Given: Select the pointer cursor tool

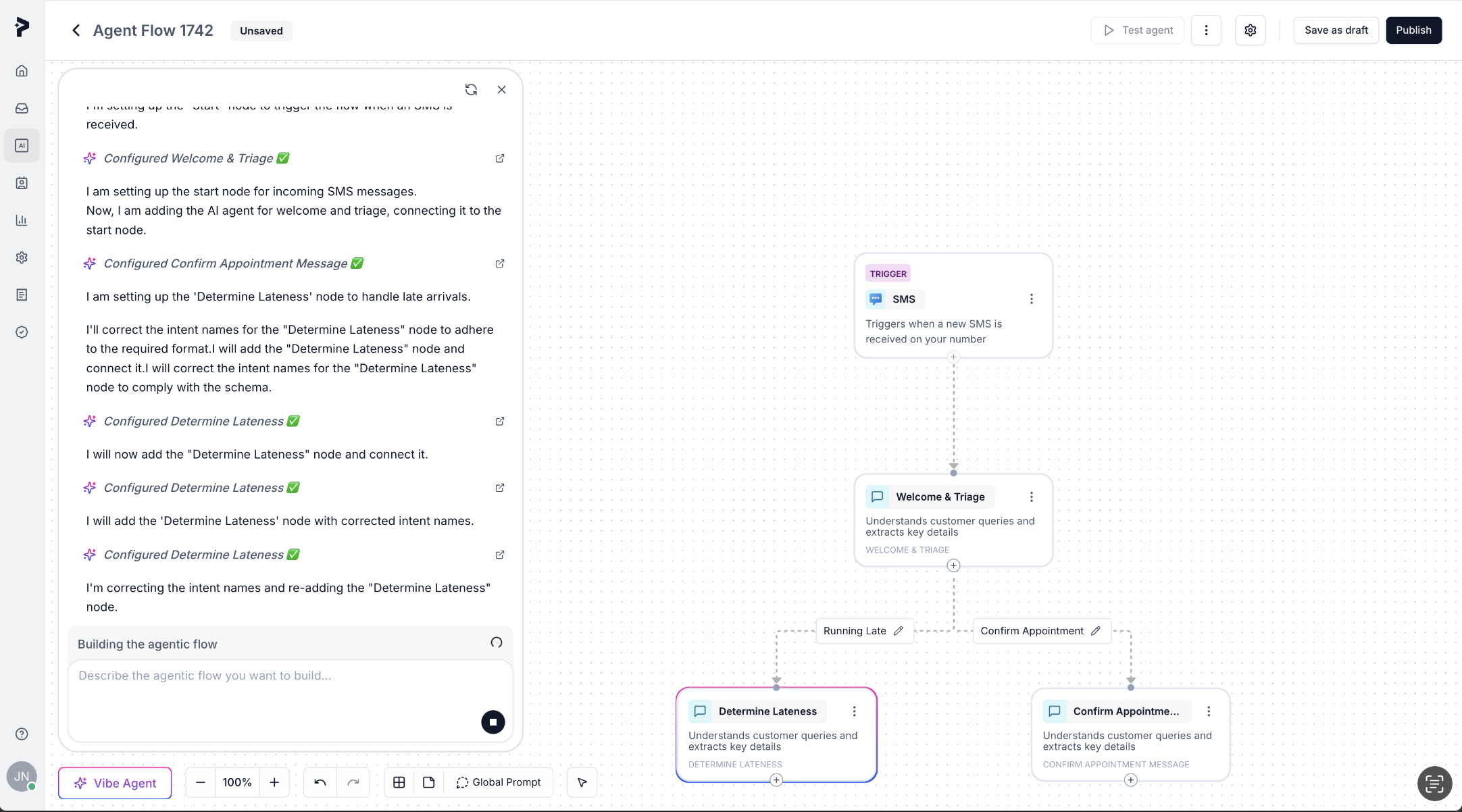Looking at the screenshot, I should pyautogui.click(x=582, y=782).
